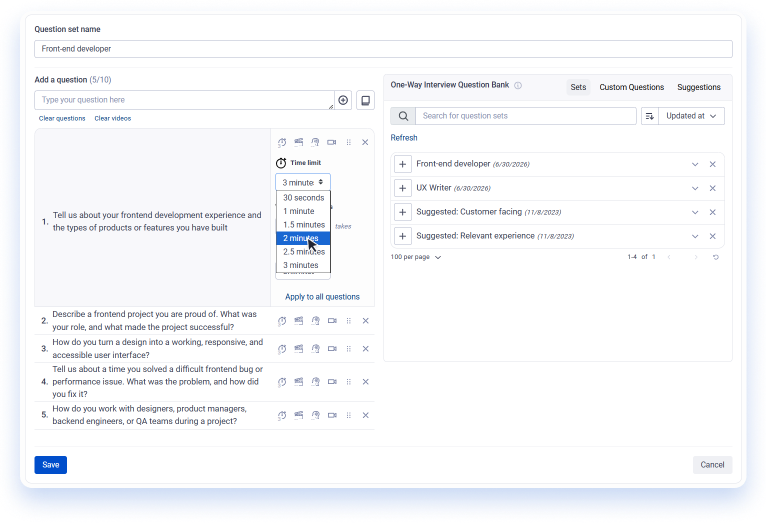Click Apply to all questions link
Viewport: 766px width, 525px height.
[x=322, y=297]
